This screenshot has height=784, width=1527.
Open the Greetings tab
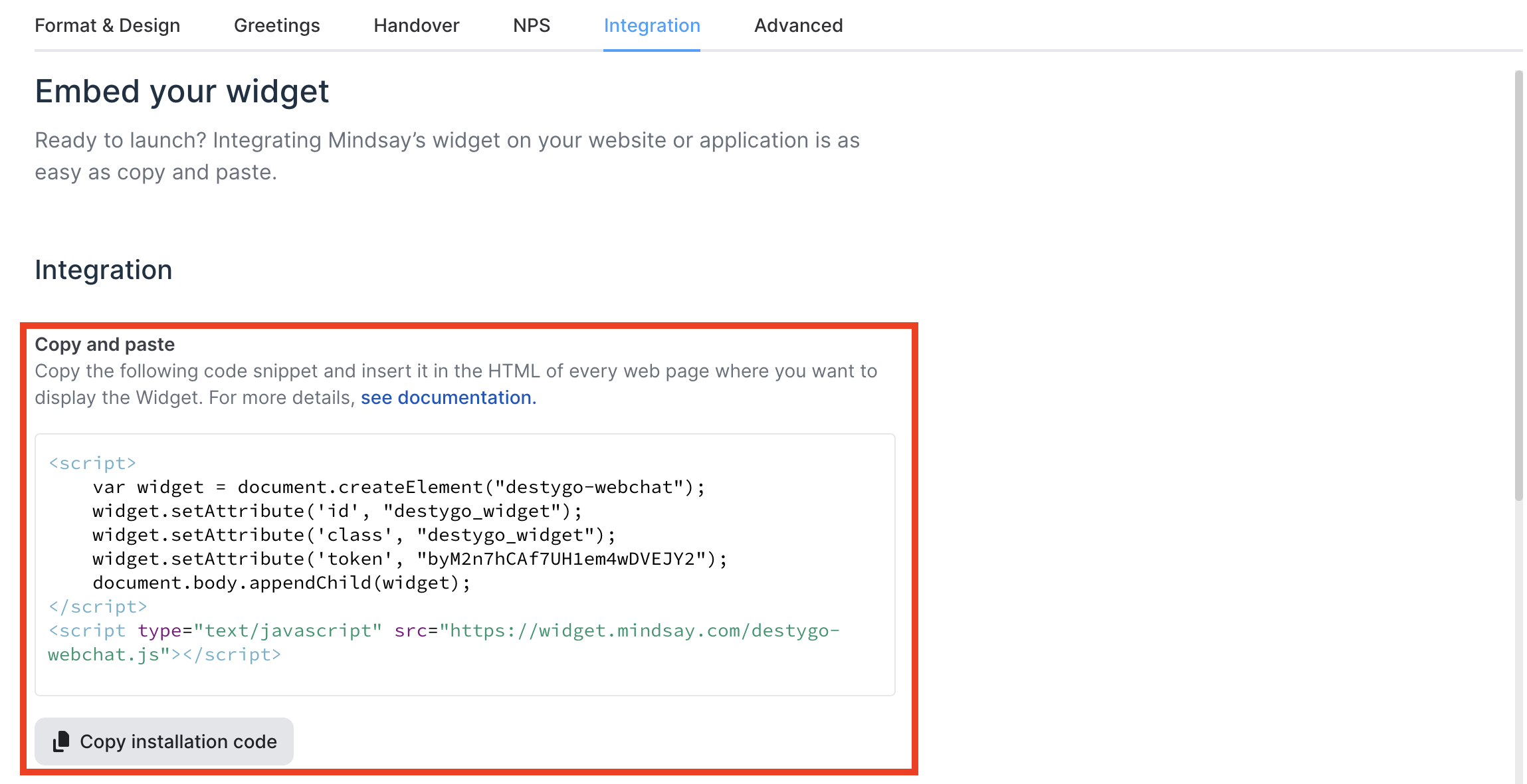pos(276,25)
